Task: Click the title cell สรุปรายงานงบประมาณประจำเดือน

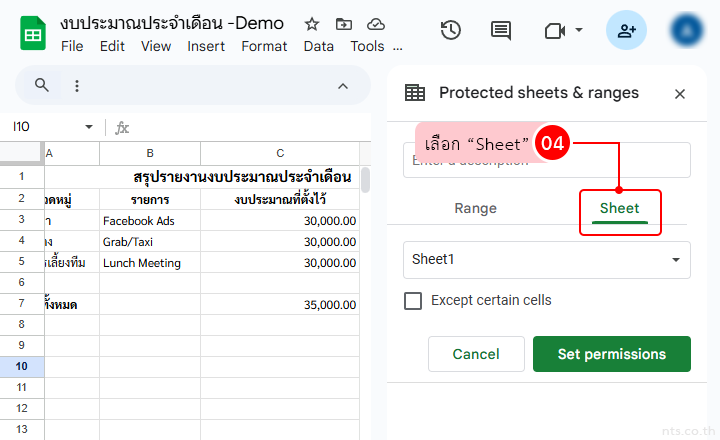Action: [x=242, y=177]
